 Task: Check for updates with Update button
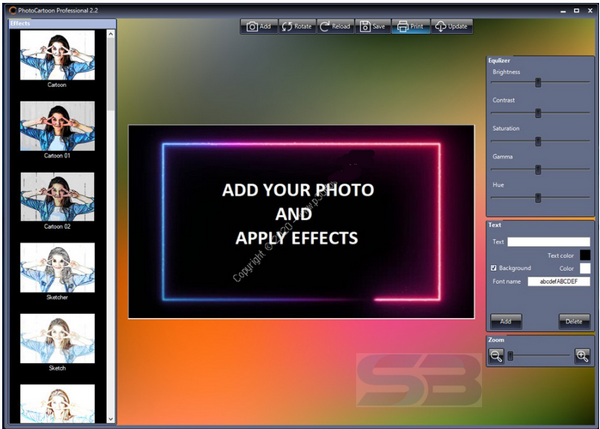click(452, 26)
